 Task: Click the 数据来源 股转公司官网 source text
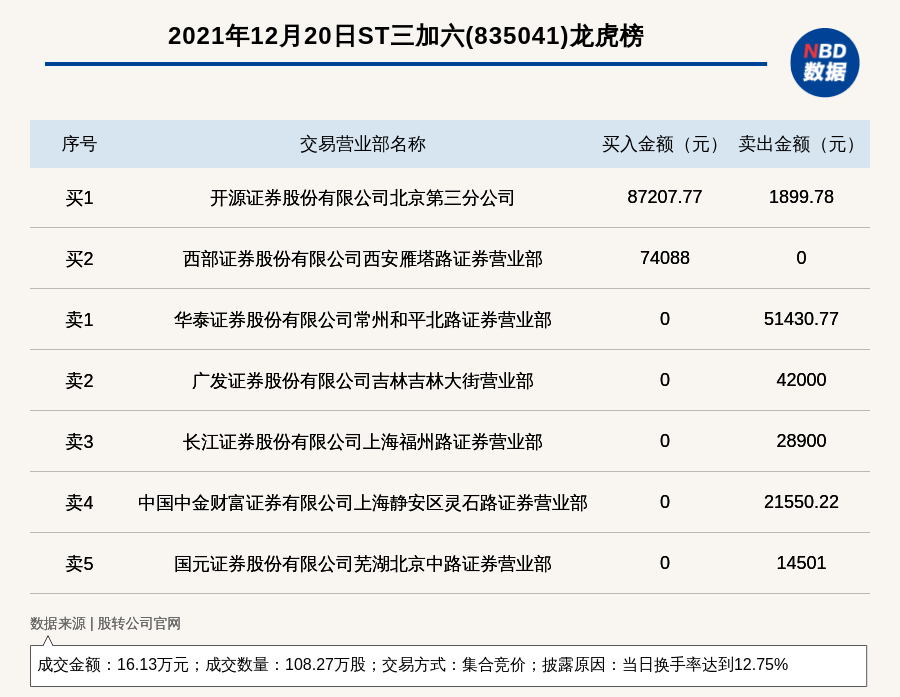105,623
